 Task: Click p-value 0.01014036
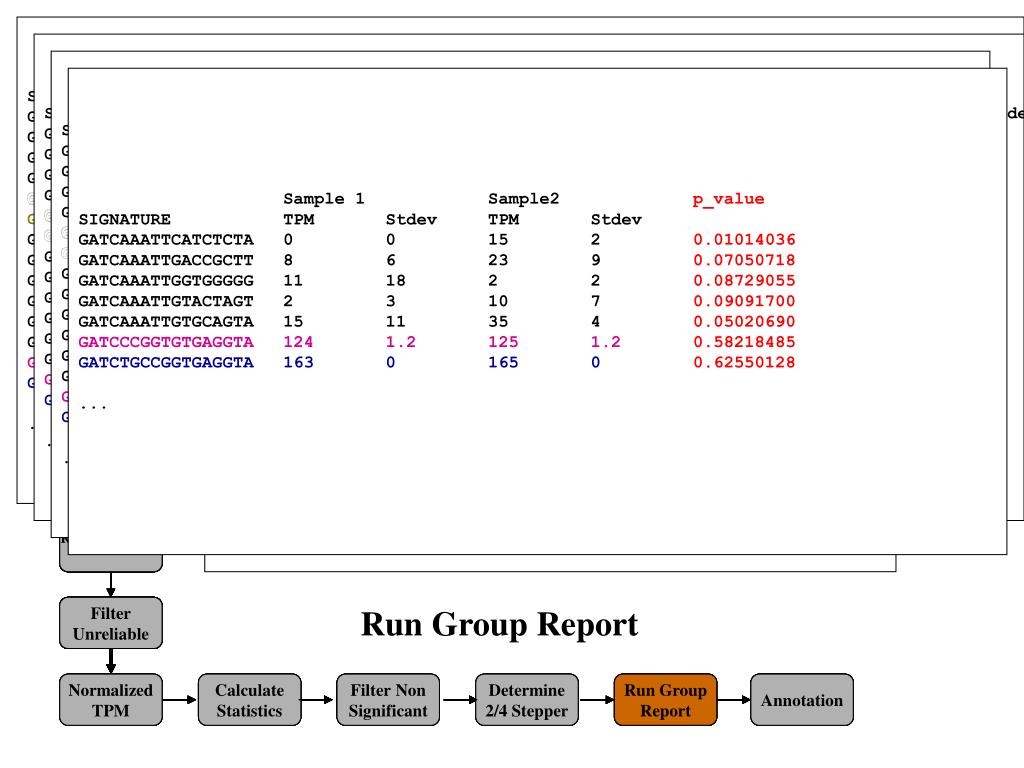[744, 240]
